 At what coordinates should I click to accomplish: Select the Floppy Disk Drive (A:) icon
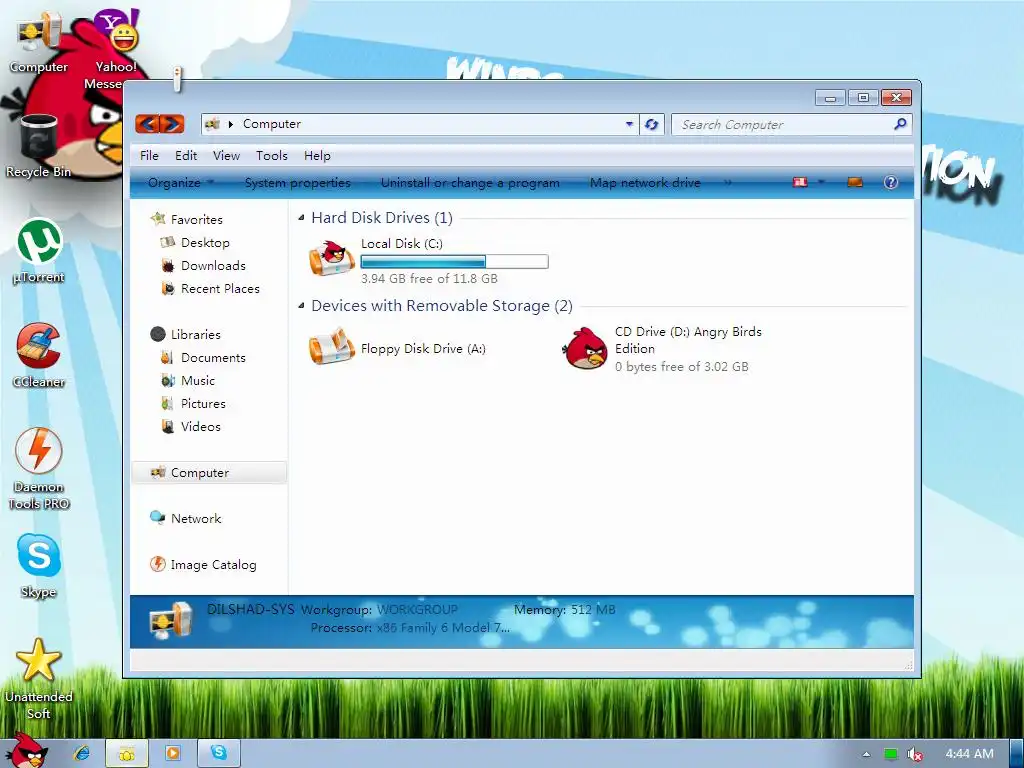click(332, 347)
